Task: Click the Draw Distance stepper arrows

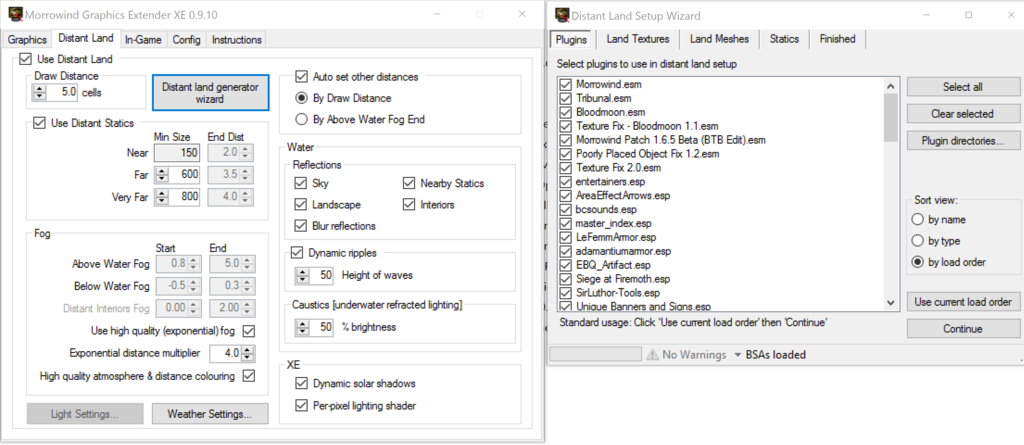Action: pos(39,93)
